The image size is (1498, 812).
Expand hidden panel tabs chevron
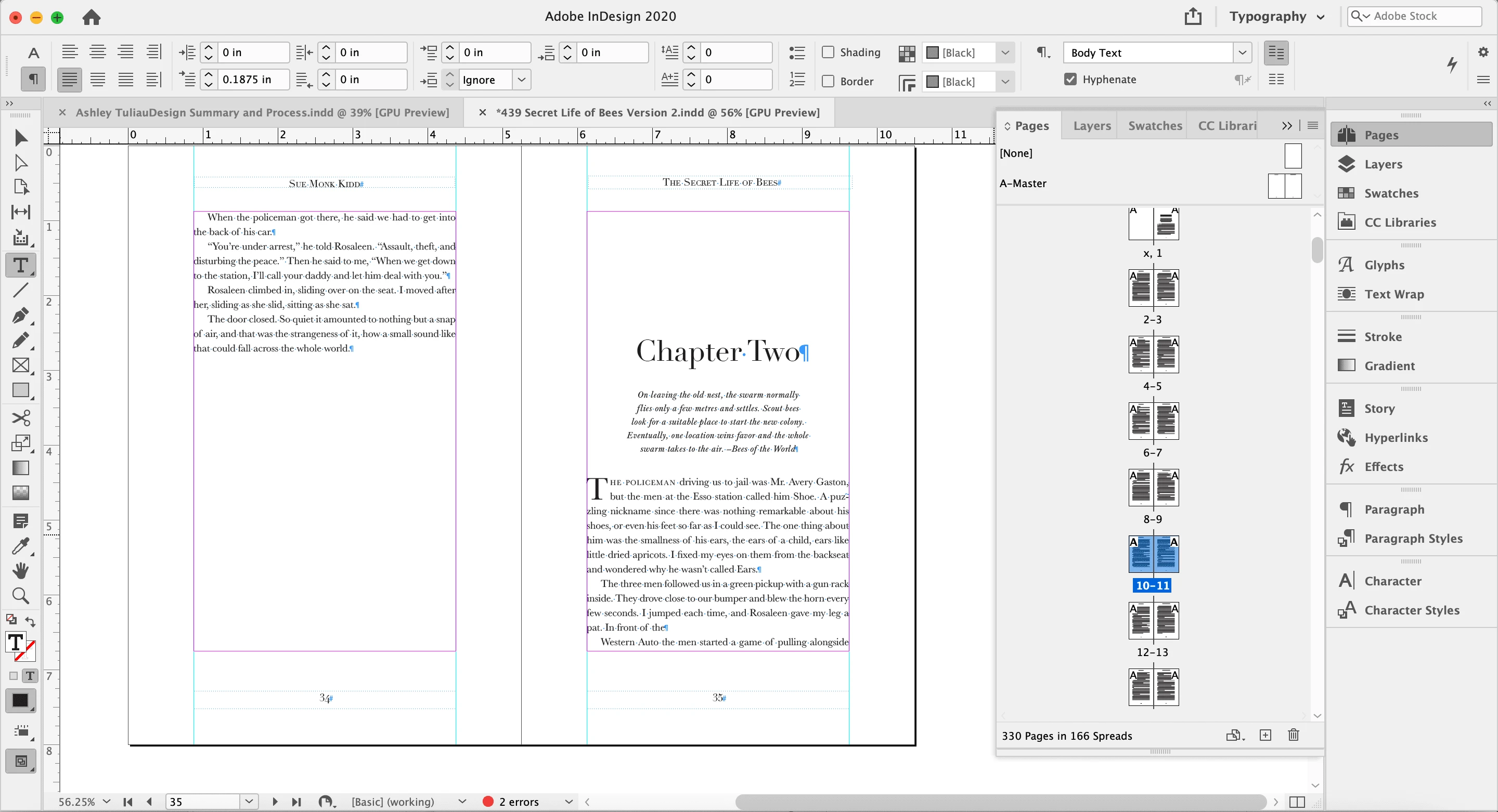tap(1287, 126)
